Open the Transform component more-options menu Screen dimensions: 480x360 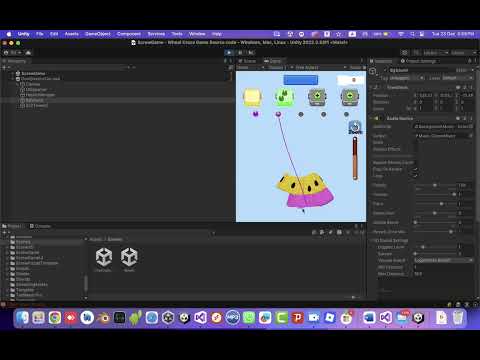[x=471, y=87]
